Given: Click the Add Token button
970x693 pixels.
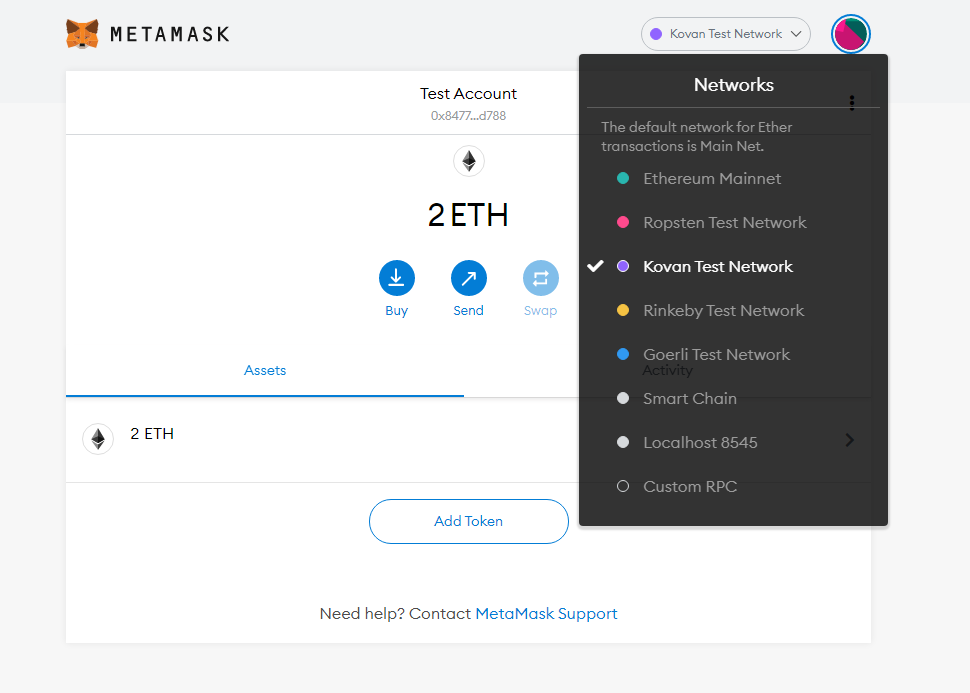Looking at the screenshot, I should coord(468,521).
